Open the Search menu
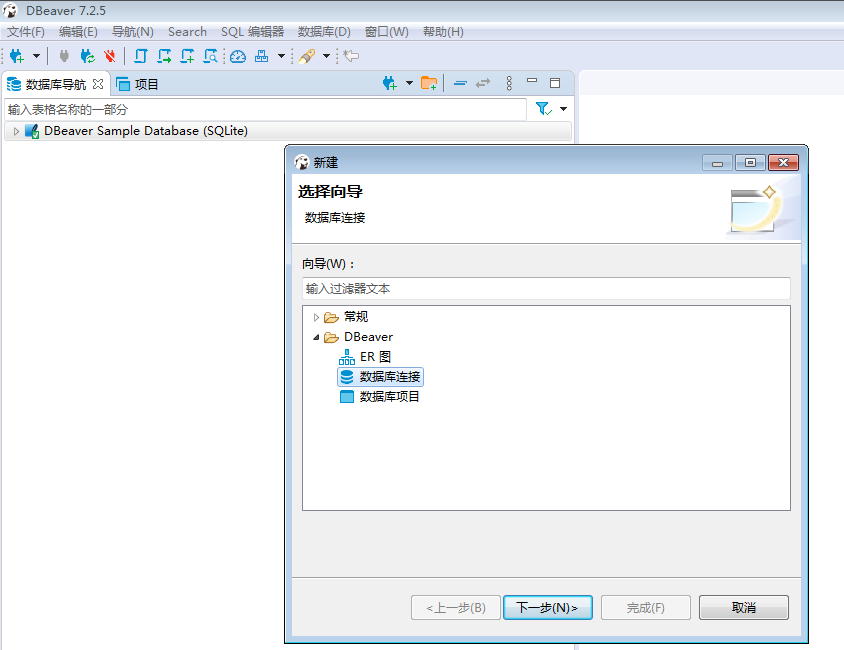The height and width of the screenshot is (650, 844). tap(187, 32)
